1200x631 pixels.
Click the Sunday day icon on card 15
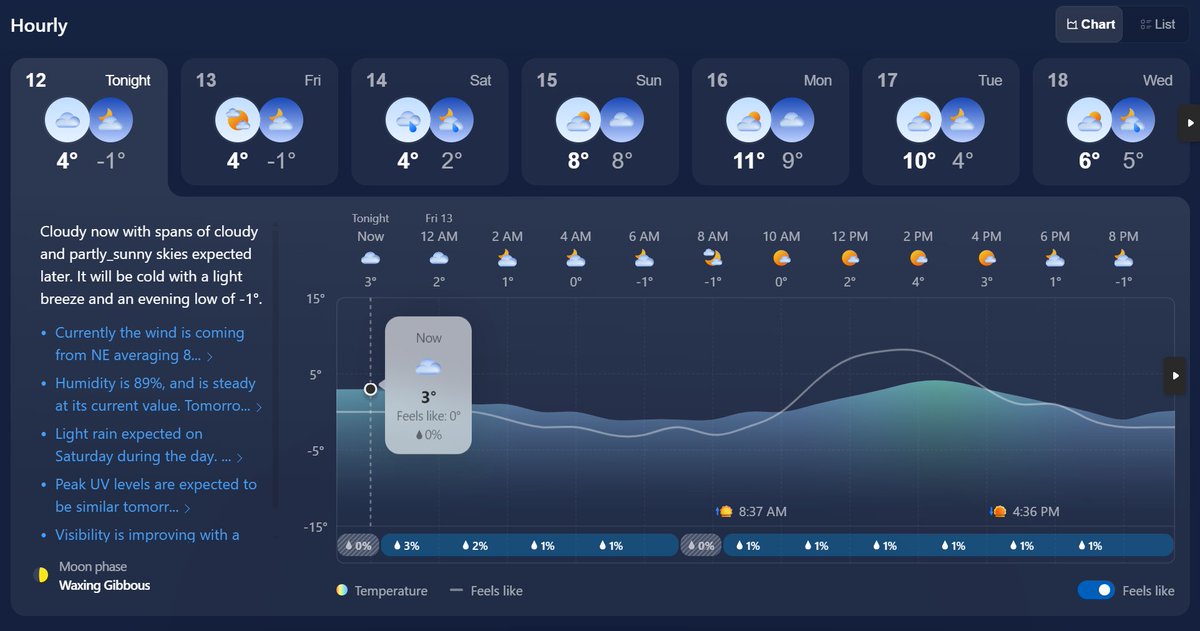click(x=578, y=121)
